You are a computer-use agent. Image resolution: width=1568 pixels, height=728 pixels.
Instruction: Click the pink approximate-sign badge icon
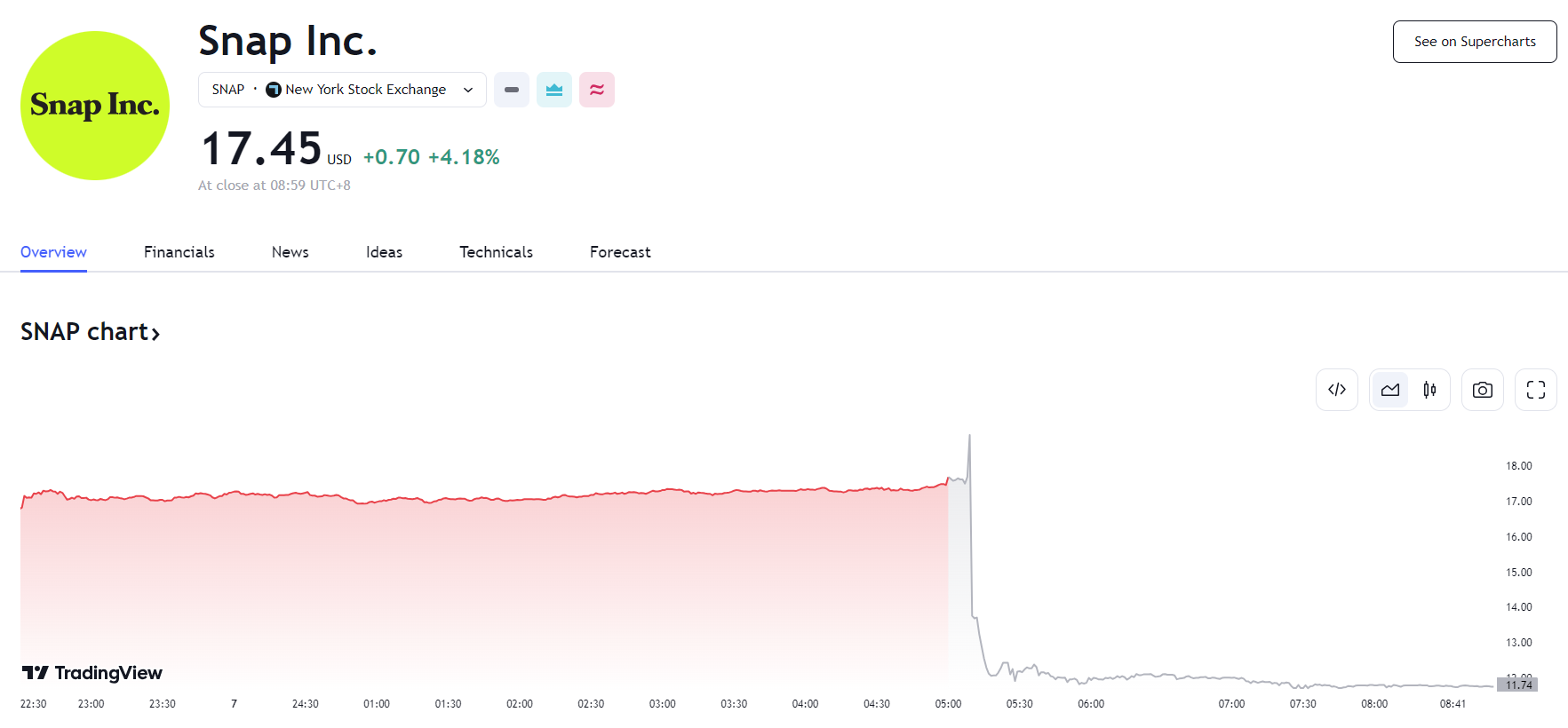597,90
